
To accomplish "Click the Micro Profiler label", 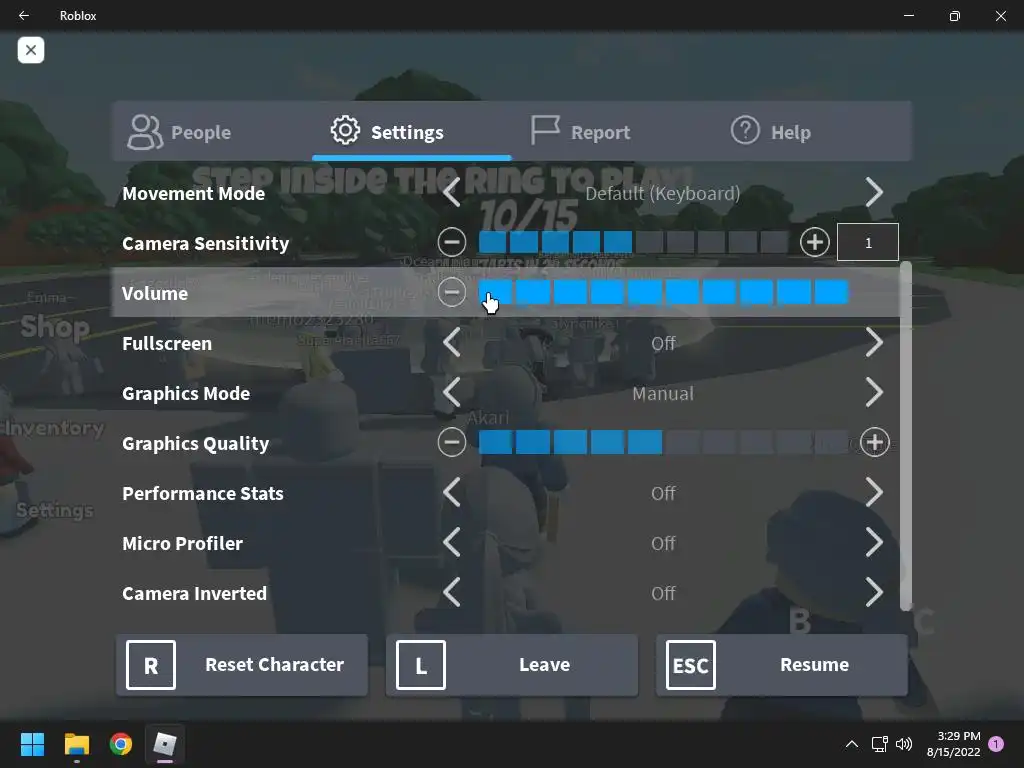I will pyautogui.click(x=182, y=543).
